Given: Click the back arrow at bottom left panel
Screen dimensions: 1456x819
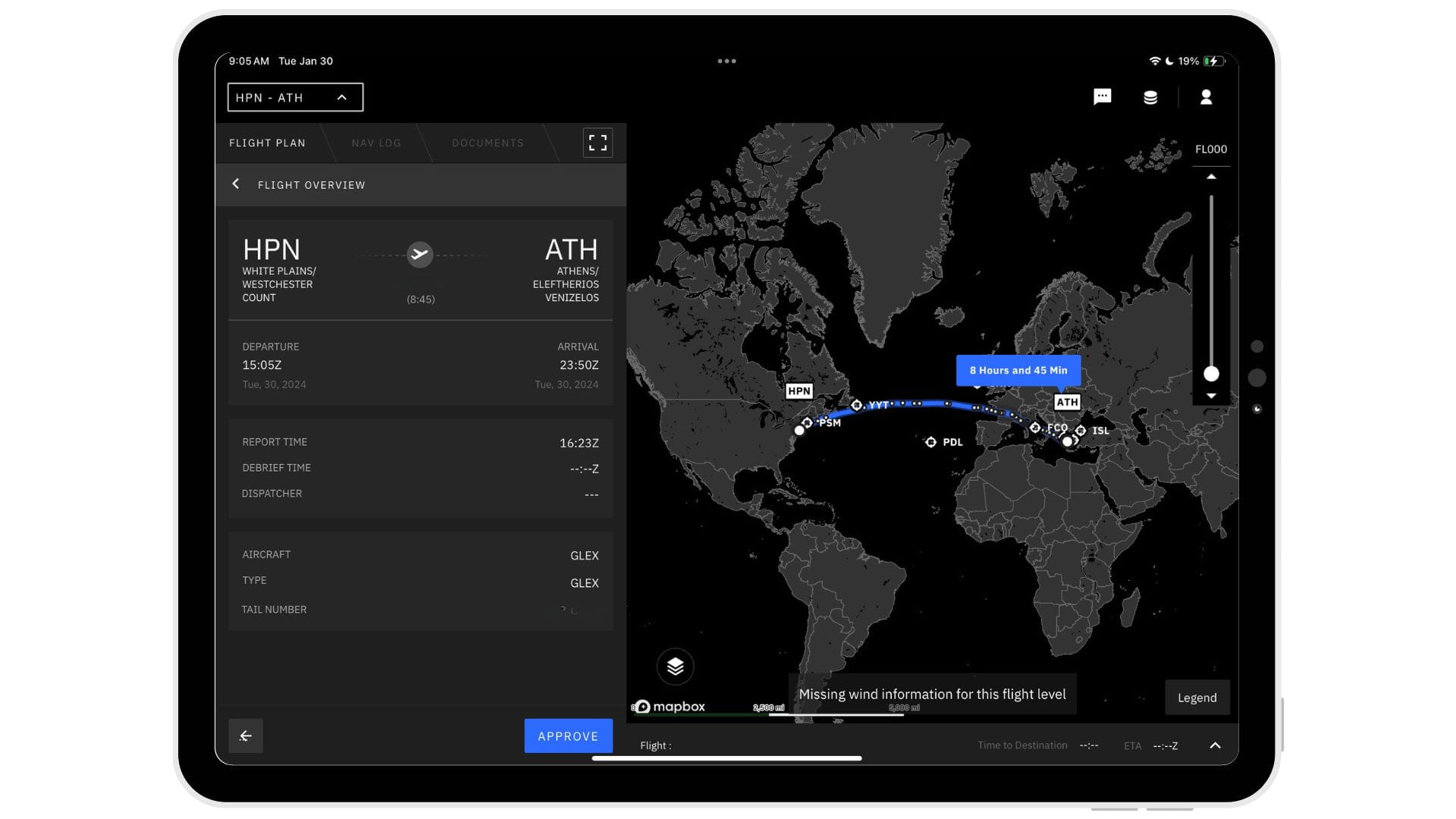Looking at the screenshot, I should (246, 736).
